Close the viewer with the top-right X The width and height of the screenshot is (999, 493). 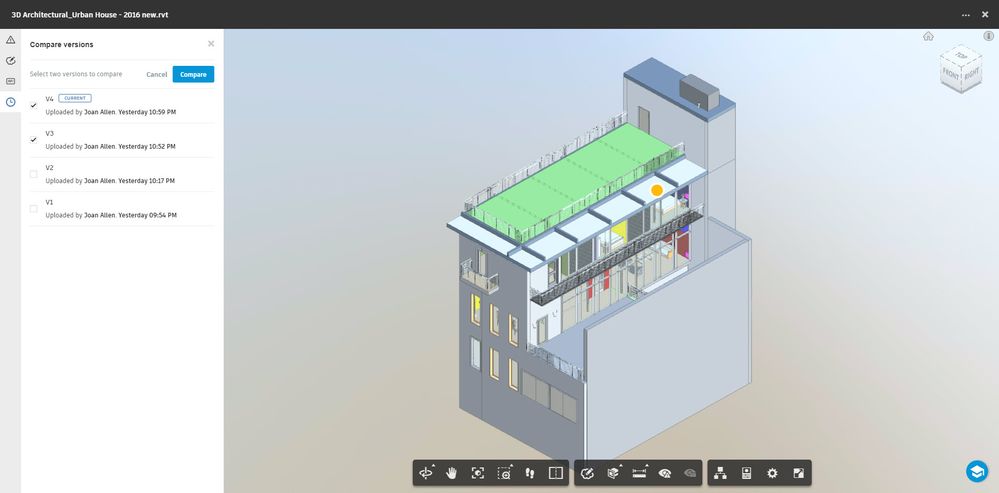pyautogui.click(x=985, y=15)
